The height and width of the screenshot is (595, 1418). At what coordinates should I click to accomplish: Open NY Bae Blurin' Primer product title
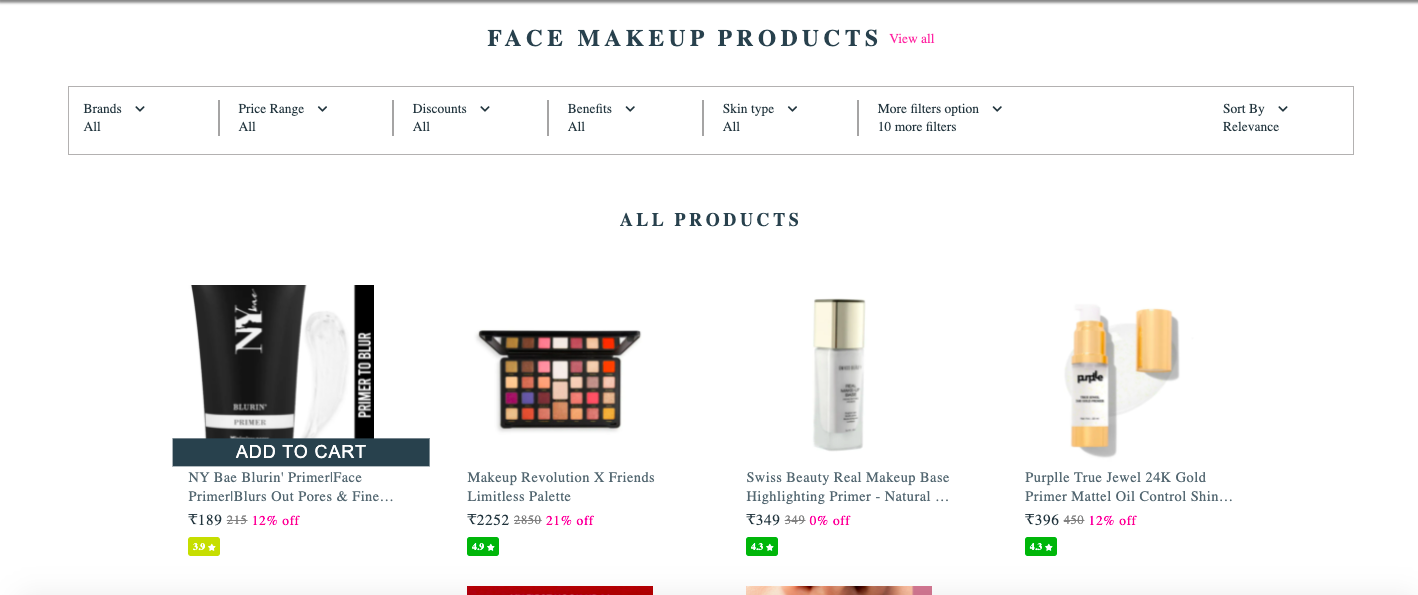(291, 487)
